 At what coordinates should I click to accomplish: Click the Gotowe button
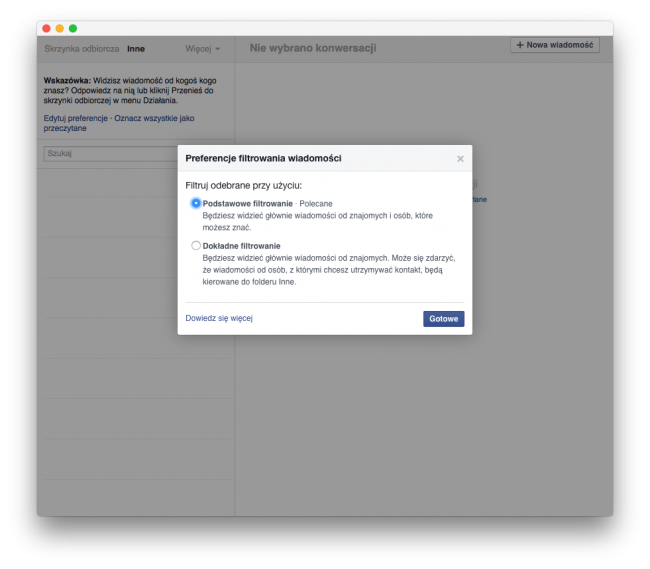pos(444,319)
